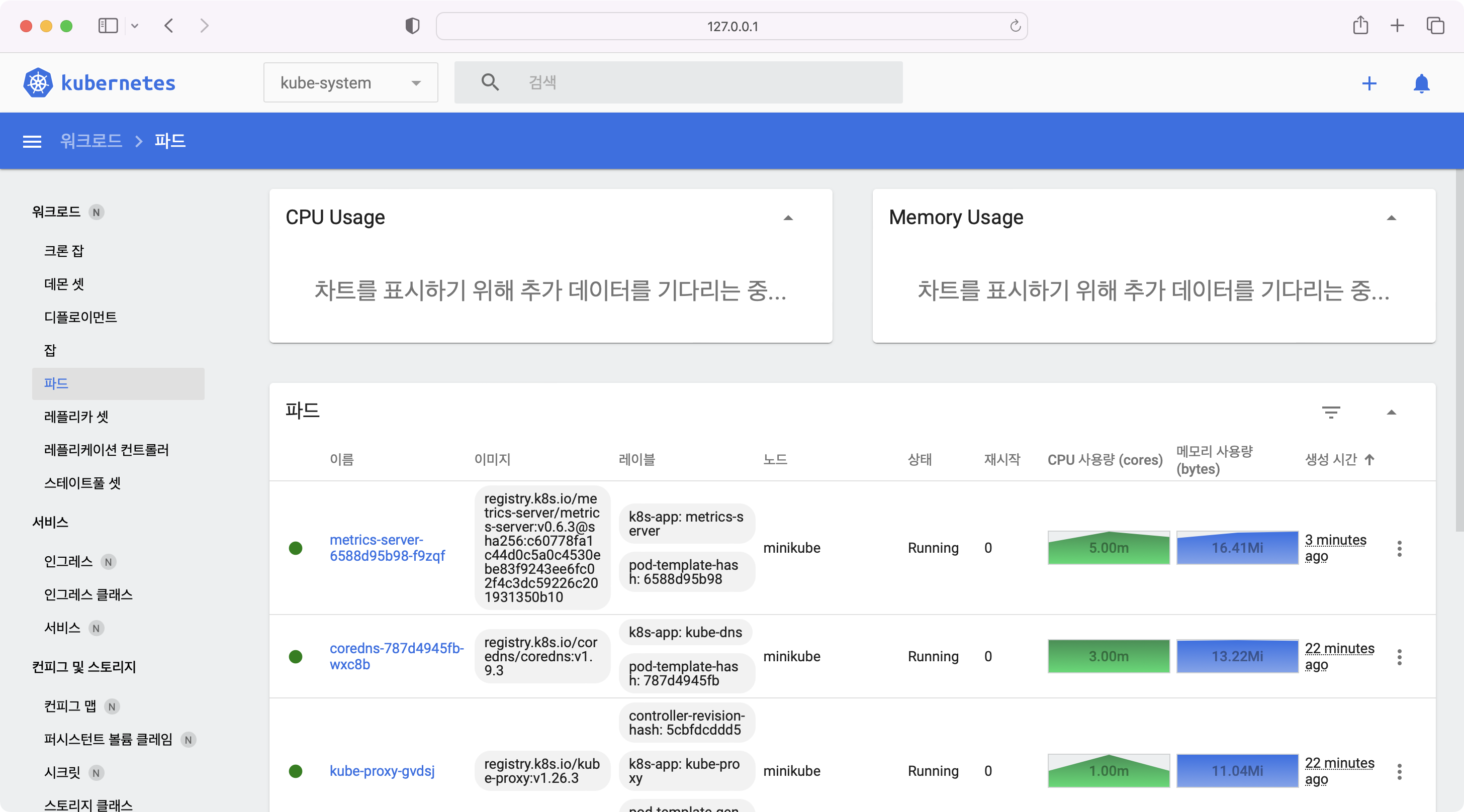Screen dimensions: 1464x812
Task: Select 잡 in the sidebar
Action: click(x=50, y=350)
